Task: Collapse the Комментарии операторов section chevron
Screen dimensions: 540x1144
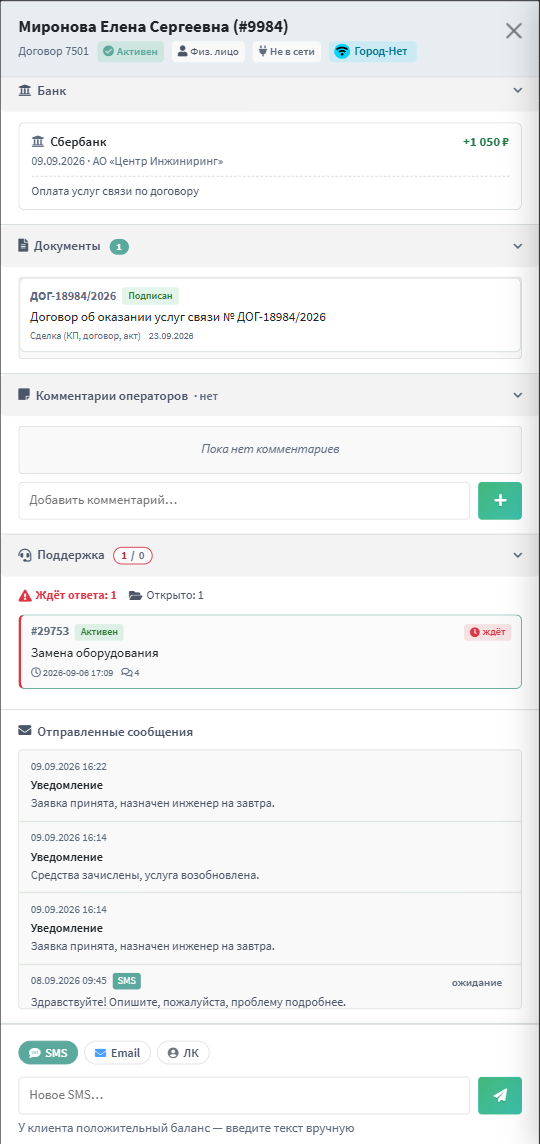Action: coord(517,395)
